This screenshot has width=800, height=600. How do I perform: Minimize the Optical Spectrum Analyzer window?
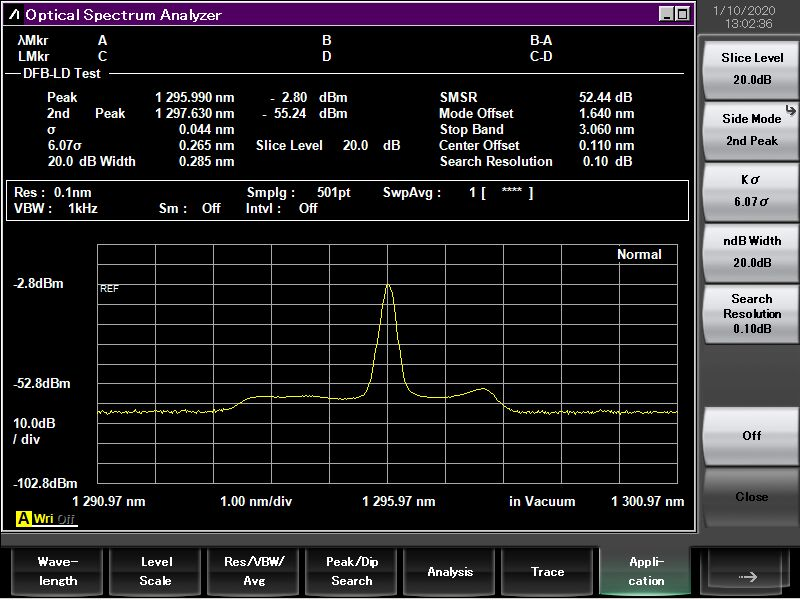(x=667, y=14)
